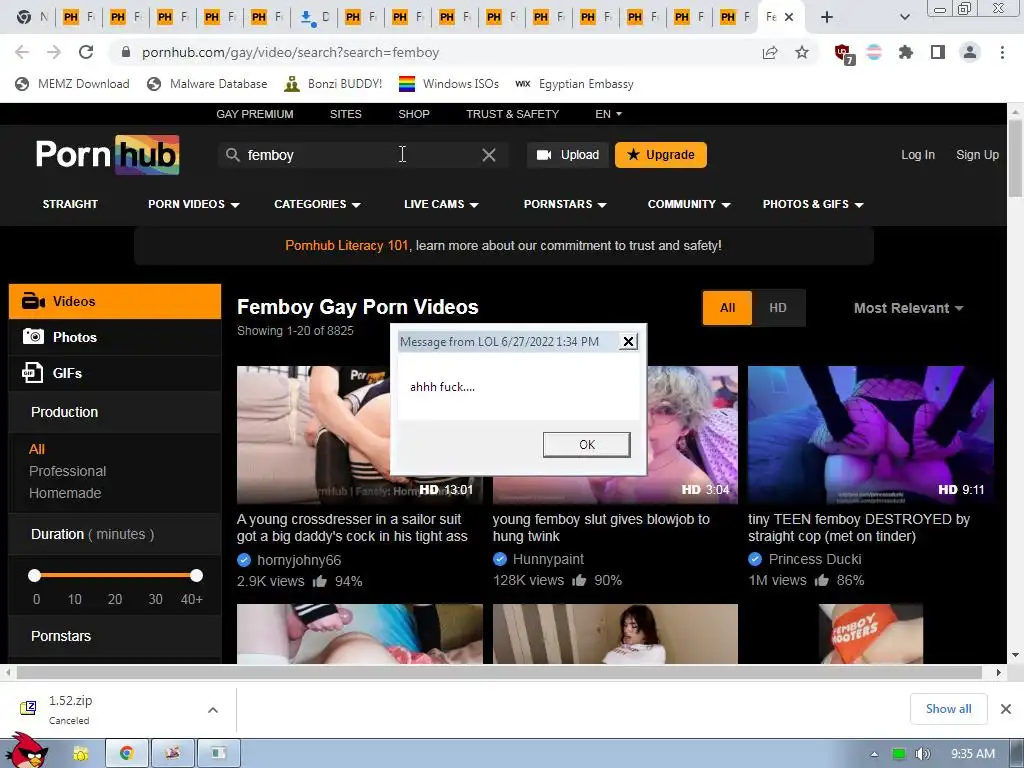
Task: Toggle the browser side panel icon
Action: [938, 52]
